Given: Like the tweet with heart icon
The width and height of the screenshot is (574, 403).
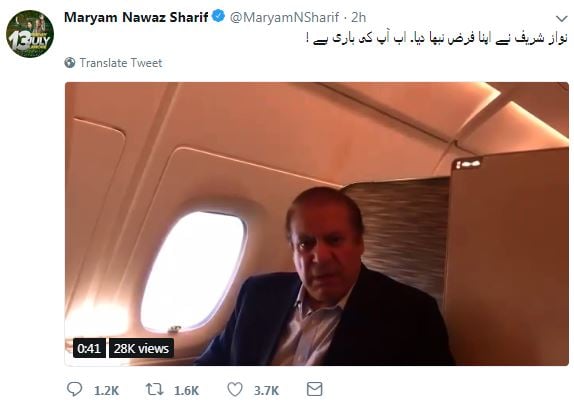Looking at the screenshot, I should click(235, 389).
